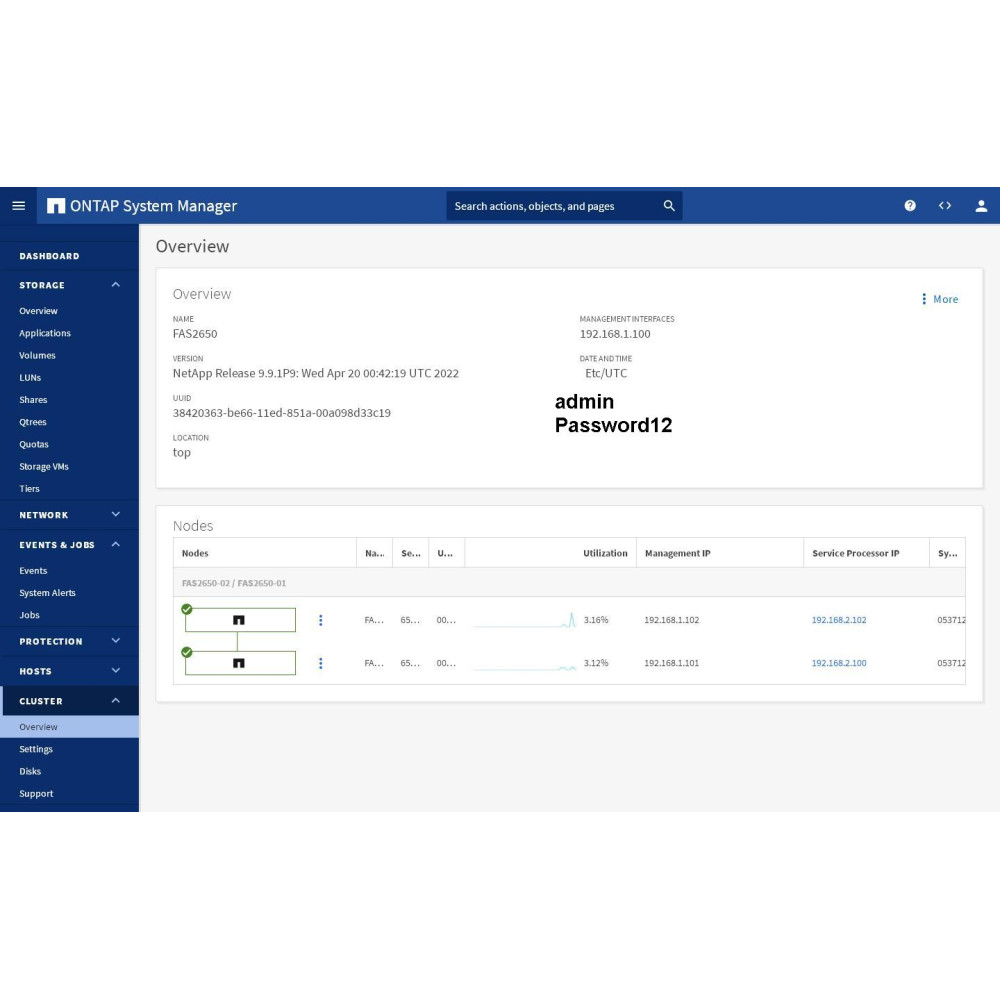
Task: Open the user account profile icon
Action: tap(981, 206)
